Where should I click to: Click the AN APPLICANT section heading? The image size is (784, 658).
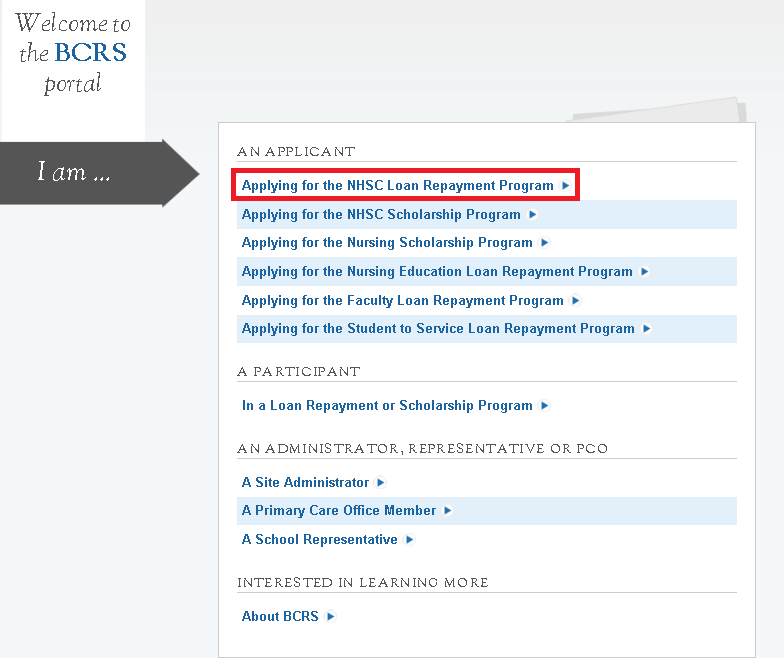296,152
